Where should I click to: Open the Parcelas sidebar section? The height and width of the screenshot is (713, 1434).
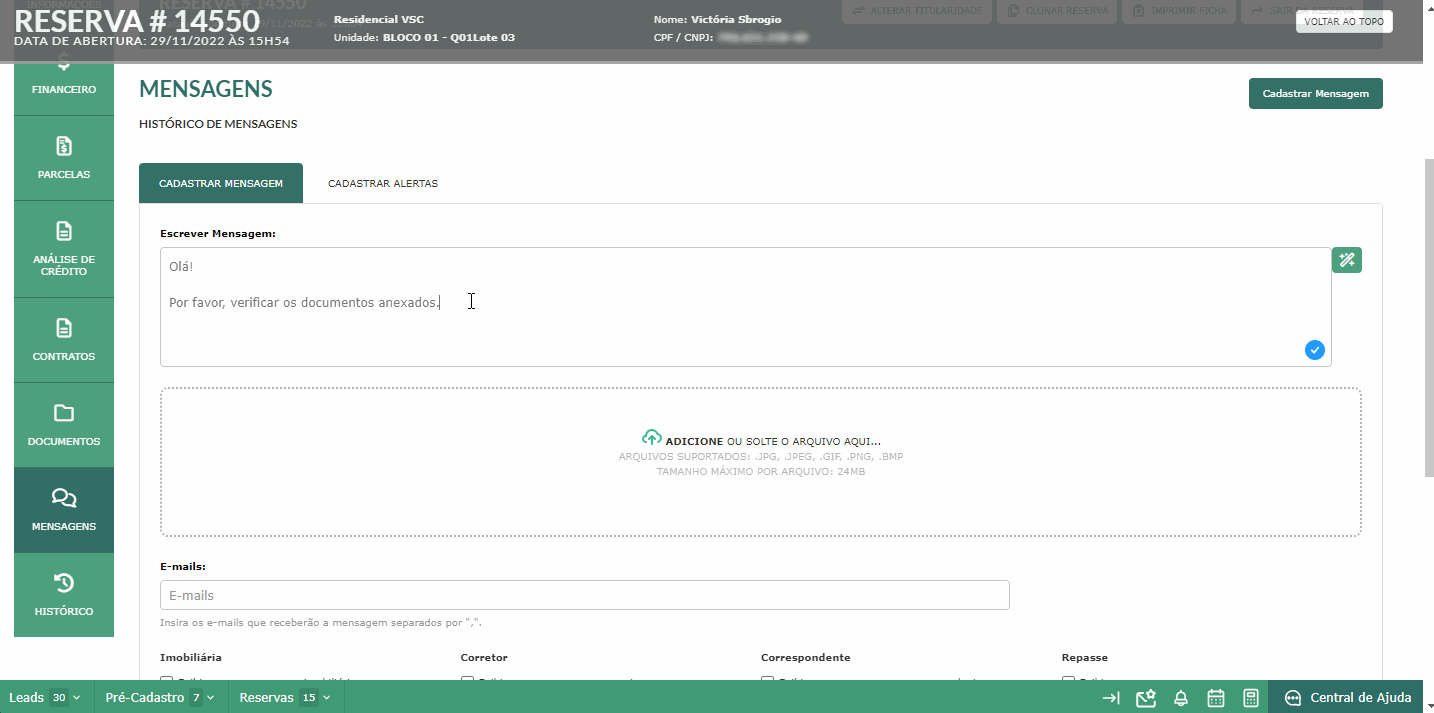(64, 158)
